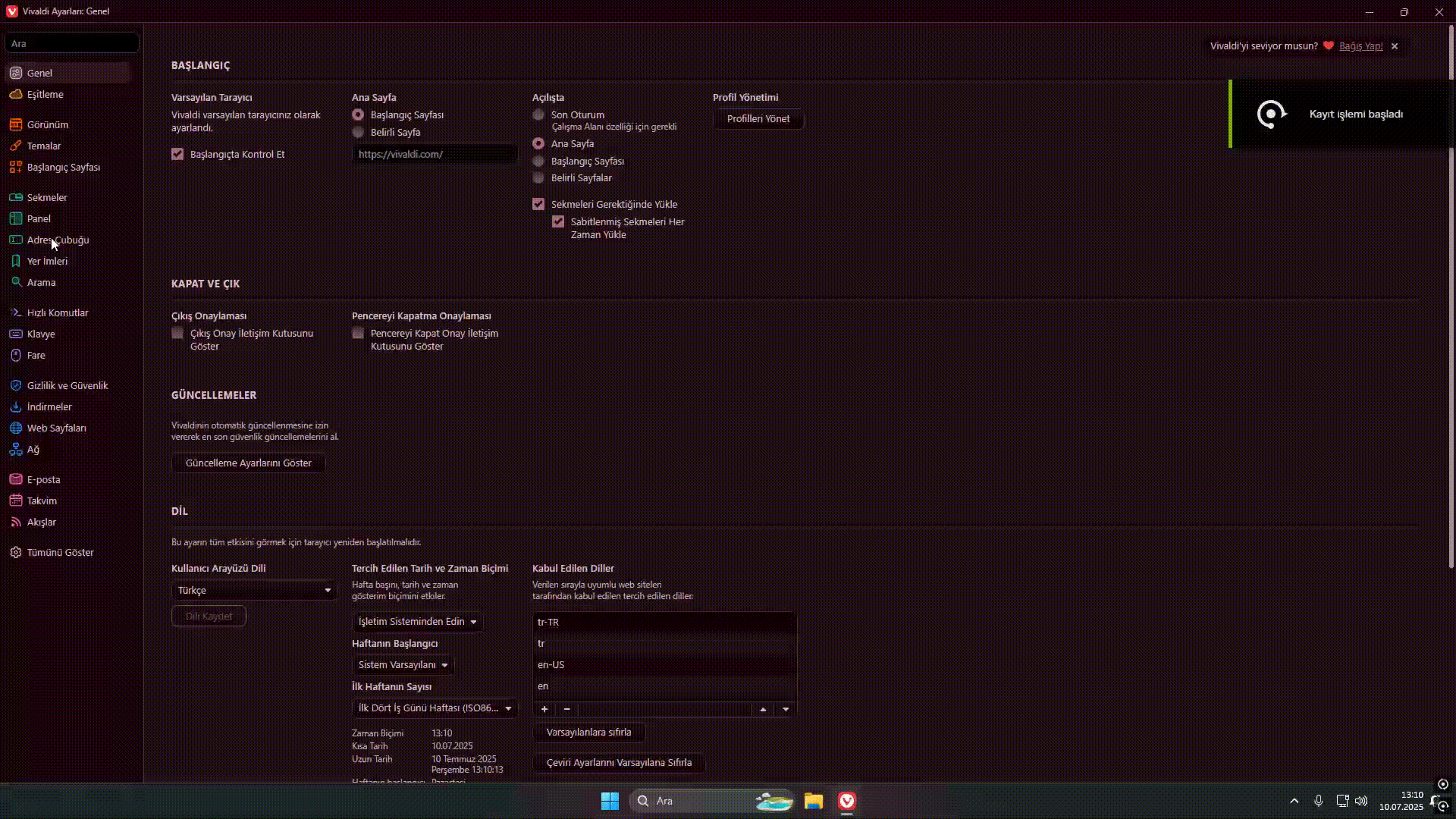The height and width of the screenshot is (819, 1456).
Task: Select Başlangıç Sayfası under Ana Sayfa
Action: (x=358, y=115)
